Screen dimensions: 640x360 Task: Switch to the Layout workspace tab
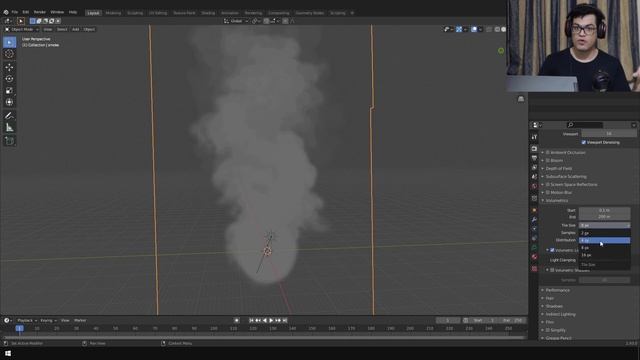(x=93, y=13)
